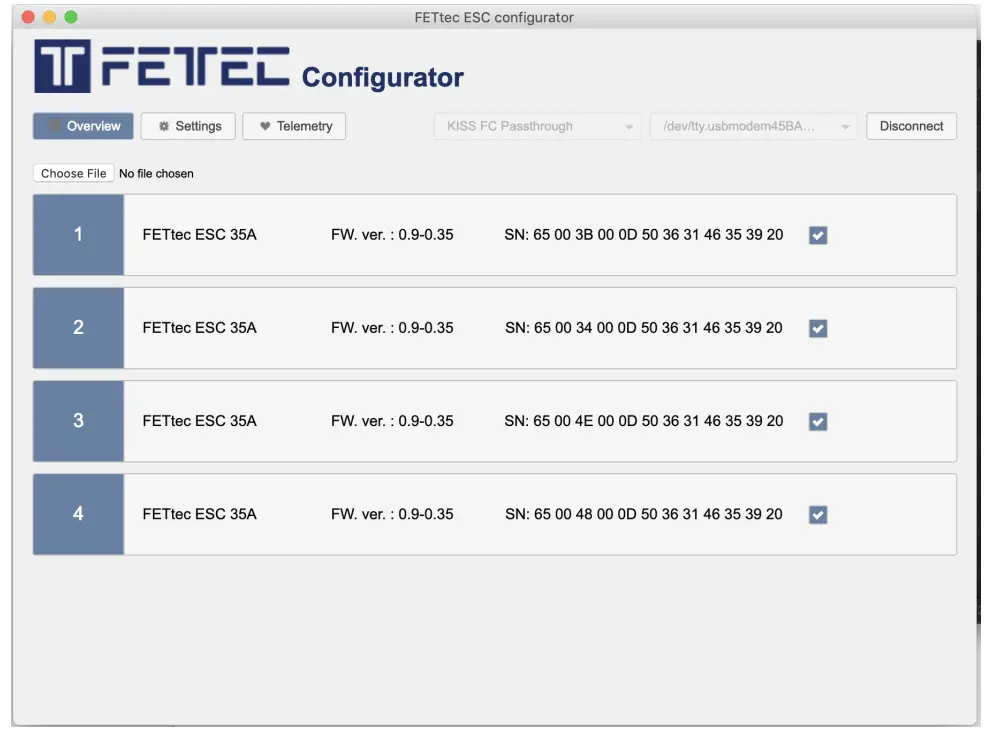Click serial number containing 48 in row 4
The image size is (994, 732).
[643, 514]
